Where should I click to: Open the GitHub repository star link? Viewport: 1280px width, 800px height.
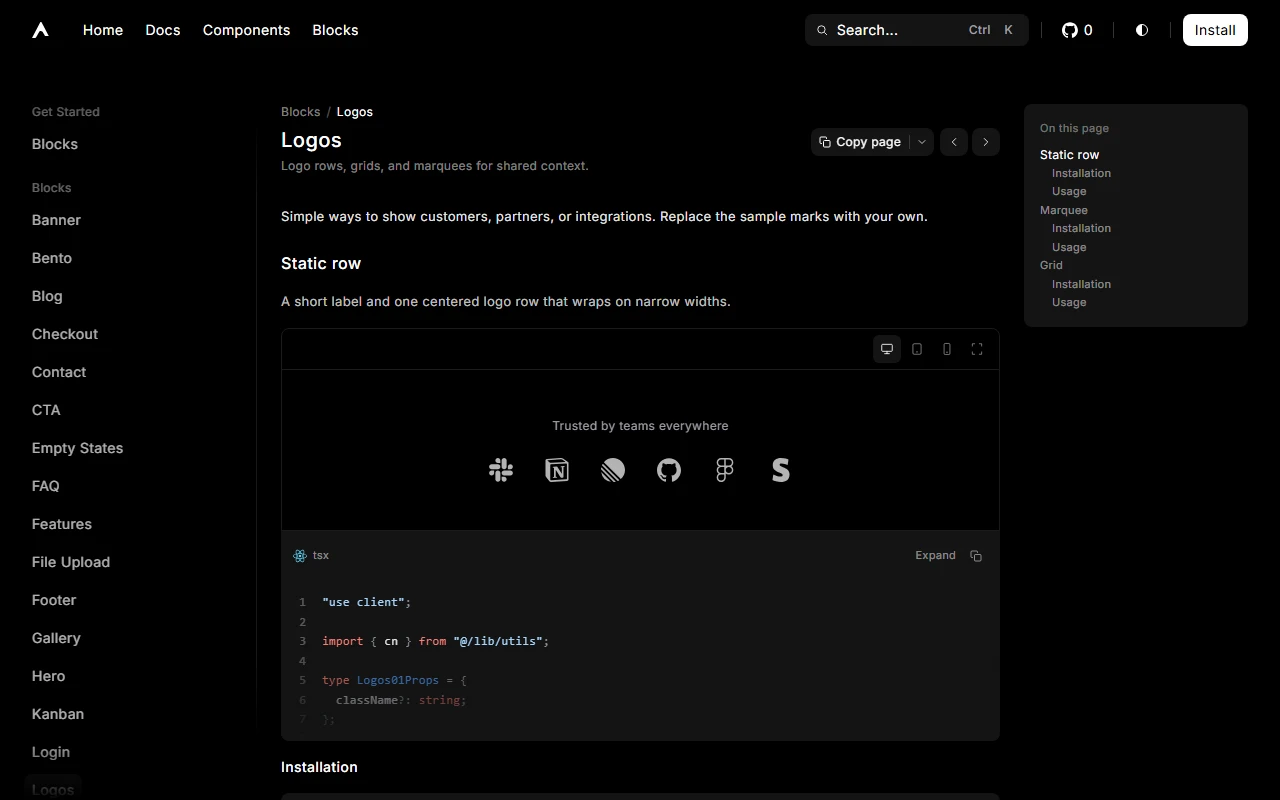point(1077,30)
